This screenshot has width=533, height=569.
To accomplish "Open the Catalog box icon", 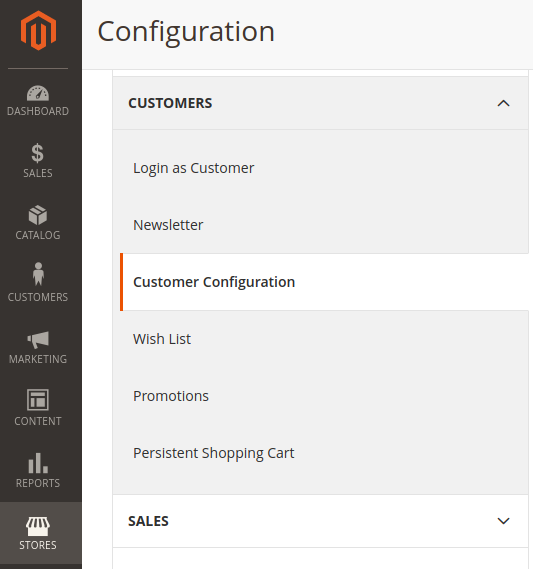I will 38,215.
